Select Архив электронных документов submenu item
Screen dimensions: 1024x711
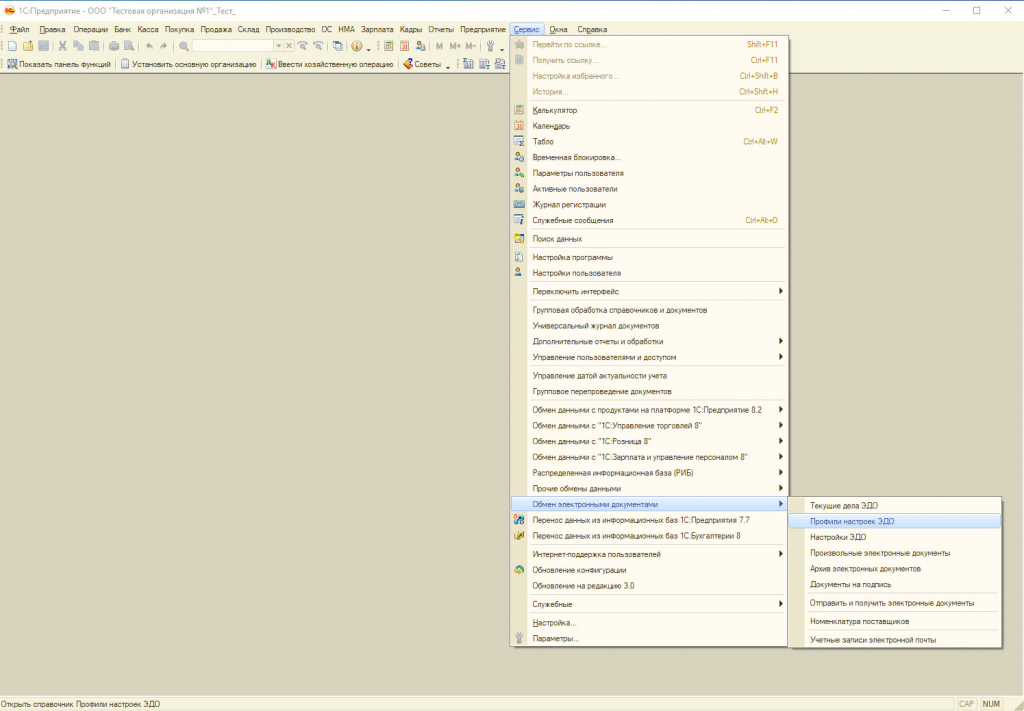click(895, 569)
